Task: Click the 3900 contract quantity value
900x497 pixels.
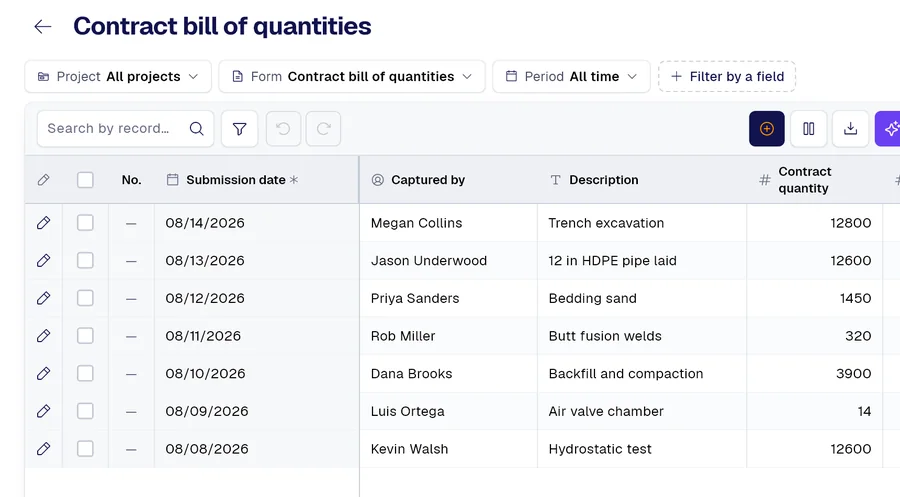Action: pyautogui.click(x=854, y=374)
